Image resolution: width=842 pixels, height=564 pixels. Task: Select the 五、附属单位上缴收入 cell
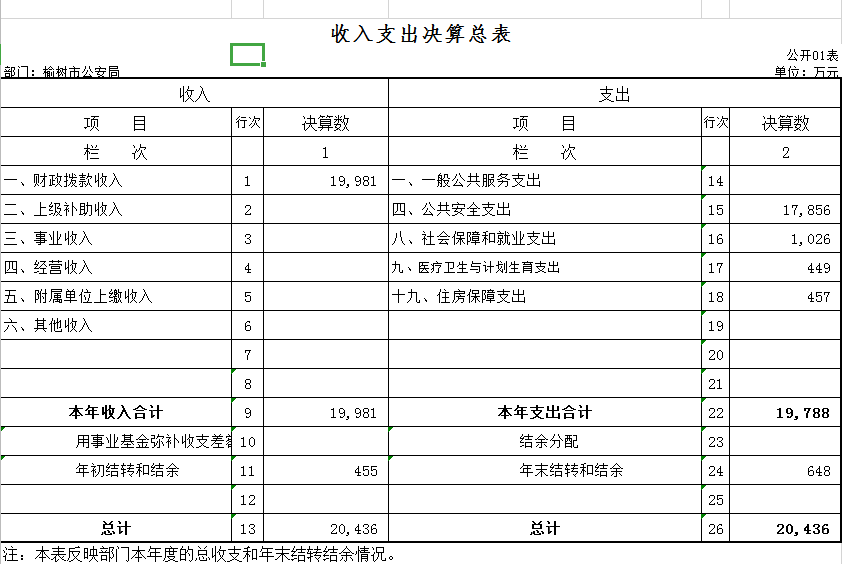click(x=78, y=297)
